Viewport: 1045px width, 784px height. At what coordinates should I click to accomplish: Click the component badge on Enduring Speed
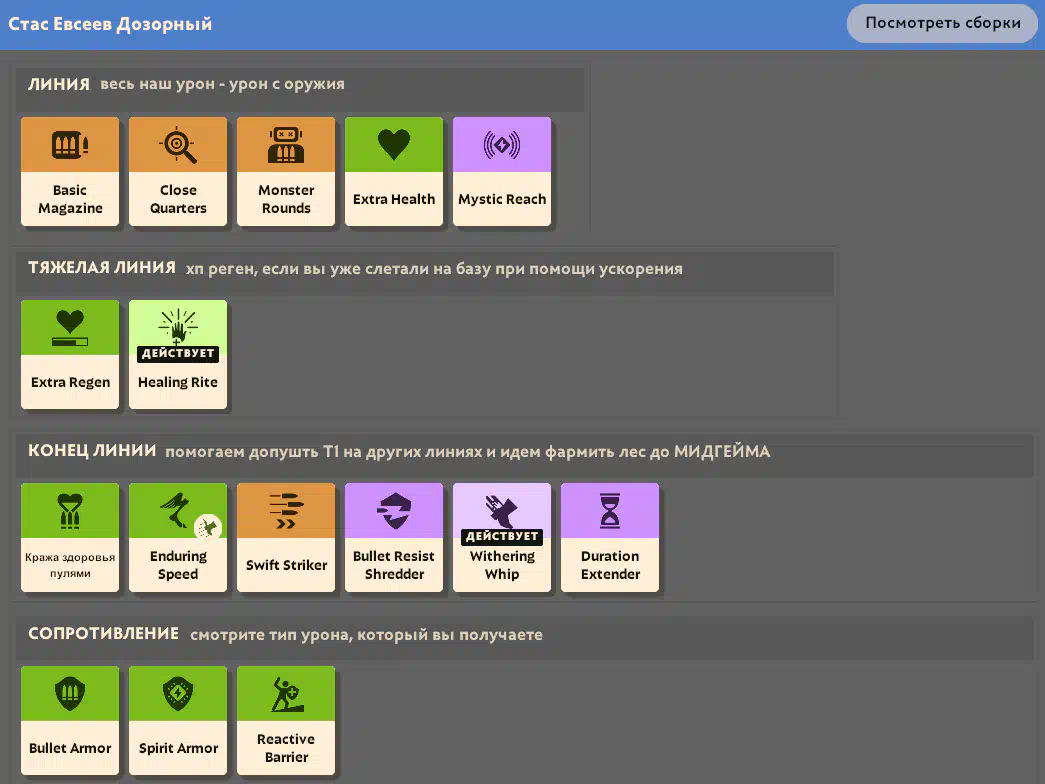[x=208, y=527]
